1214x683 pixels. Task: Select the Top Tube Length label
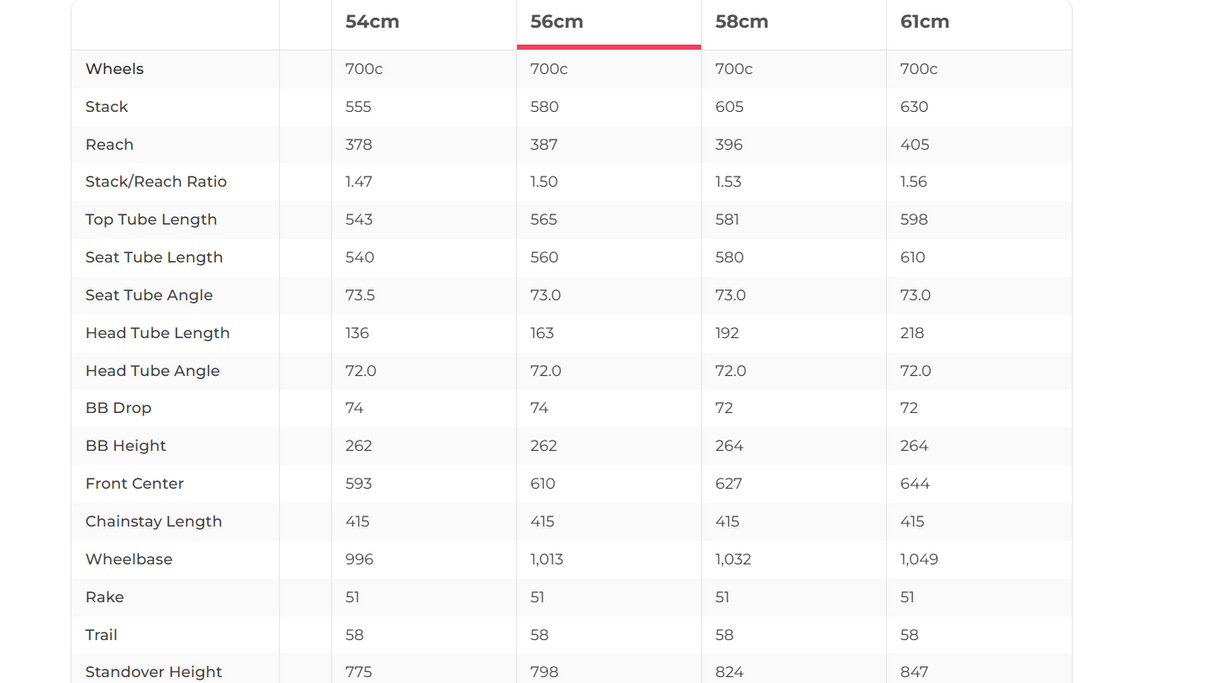[x=151, y=220]
